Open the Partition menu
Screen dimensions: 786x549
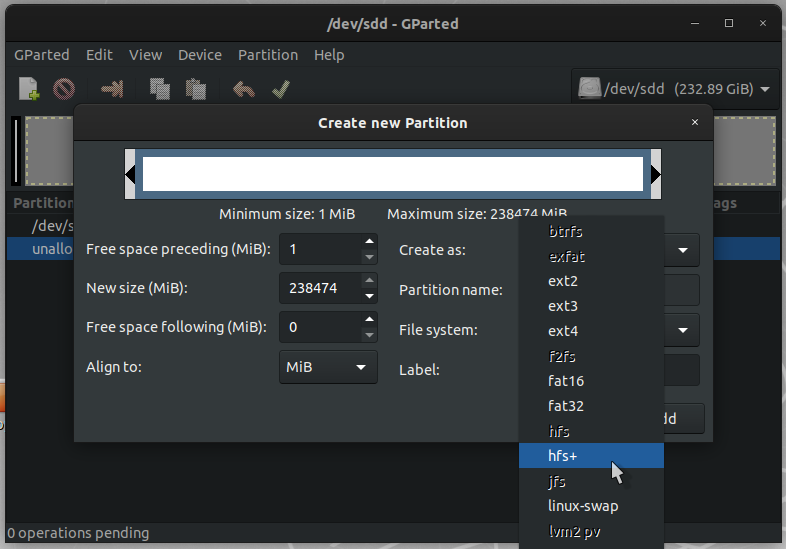tap(268, 55)
